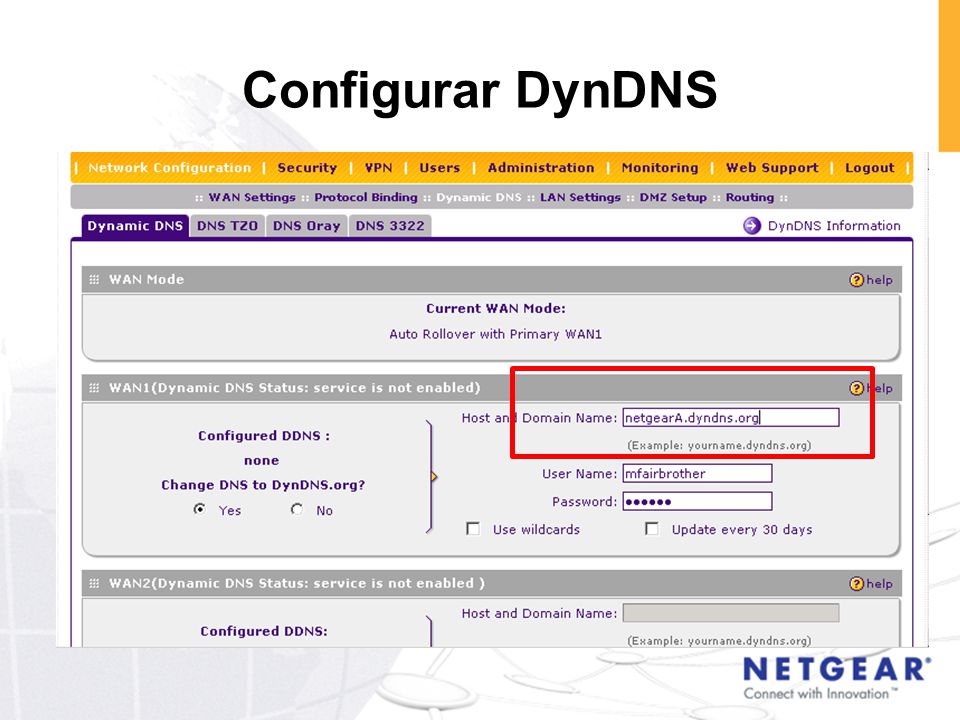Click WAN1 'Configured DDNS :' label
960x720 pixels.
coord(264,436)
